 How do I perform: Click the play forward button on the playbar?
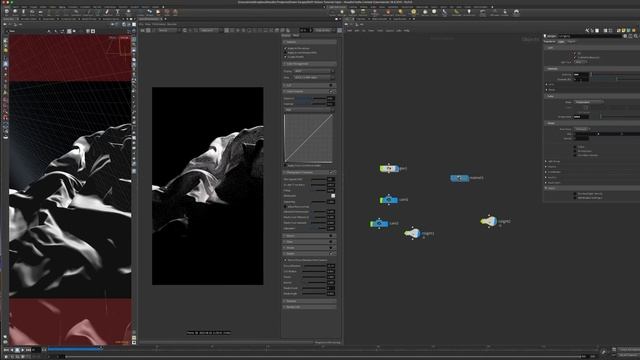(22, 350)
